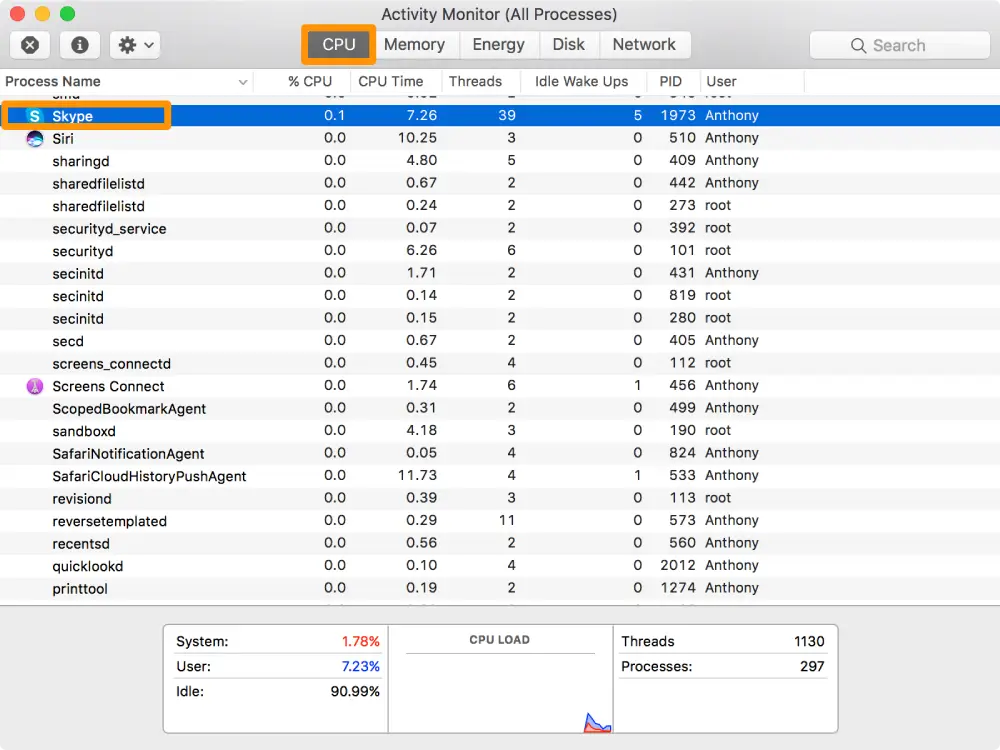Select the Siri app icon
1000x750 pixels.
tap(34, 138)
